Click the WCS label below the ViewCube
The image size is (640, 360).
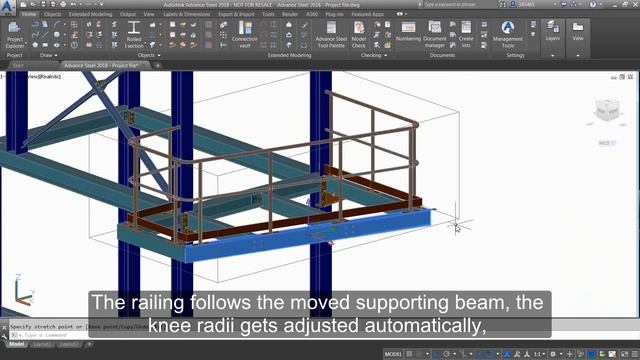(x=607, y=143)
